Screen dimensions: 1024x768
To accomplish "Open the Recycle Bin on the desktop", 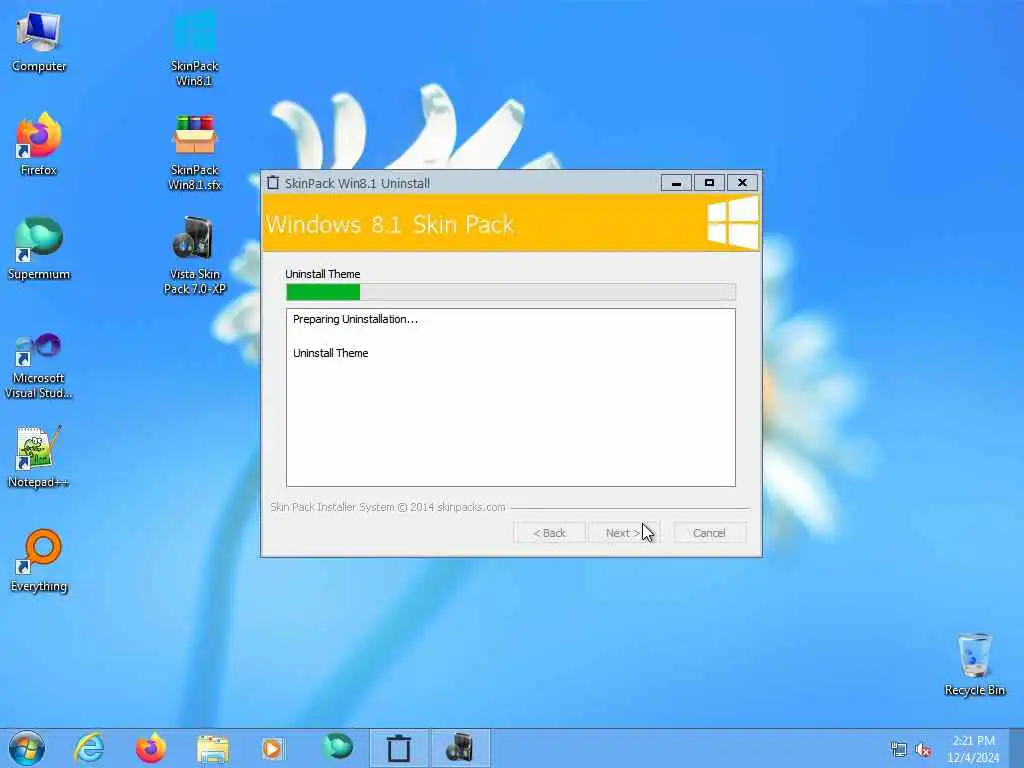I will (974, 665).
